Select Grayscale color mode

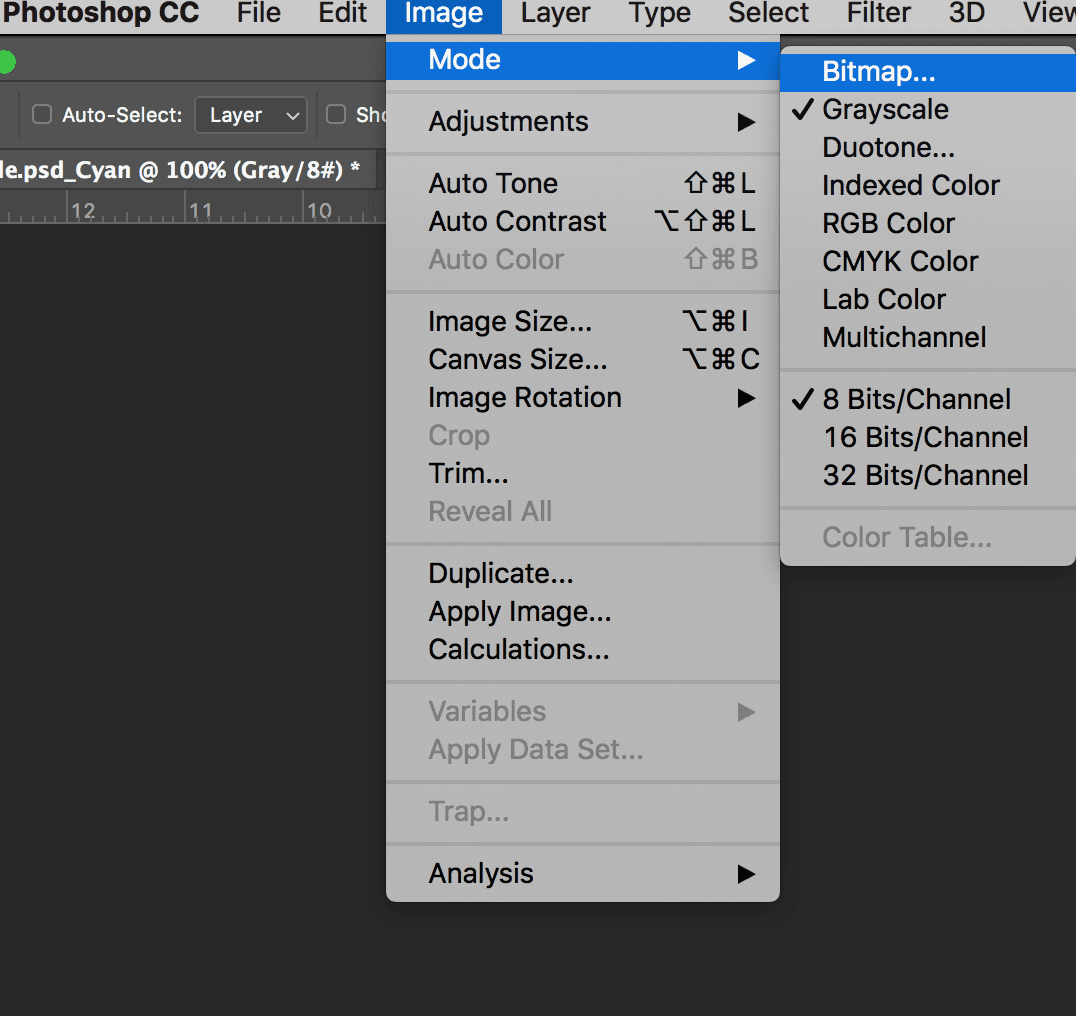pyautogui.click(x=928, y=110)
